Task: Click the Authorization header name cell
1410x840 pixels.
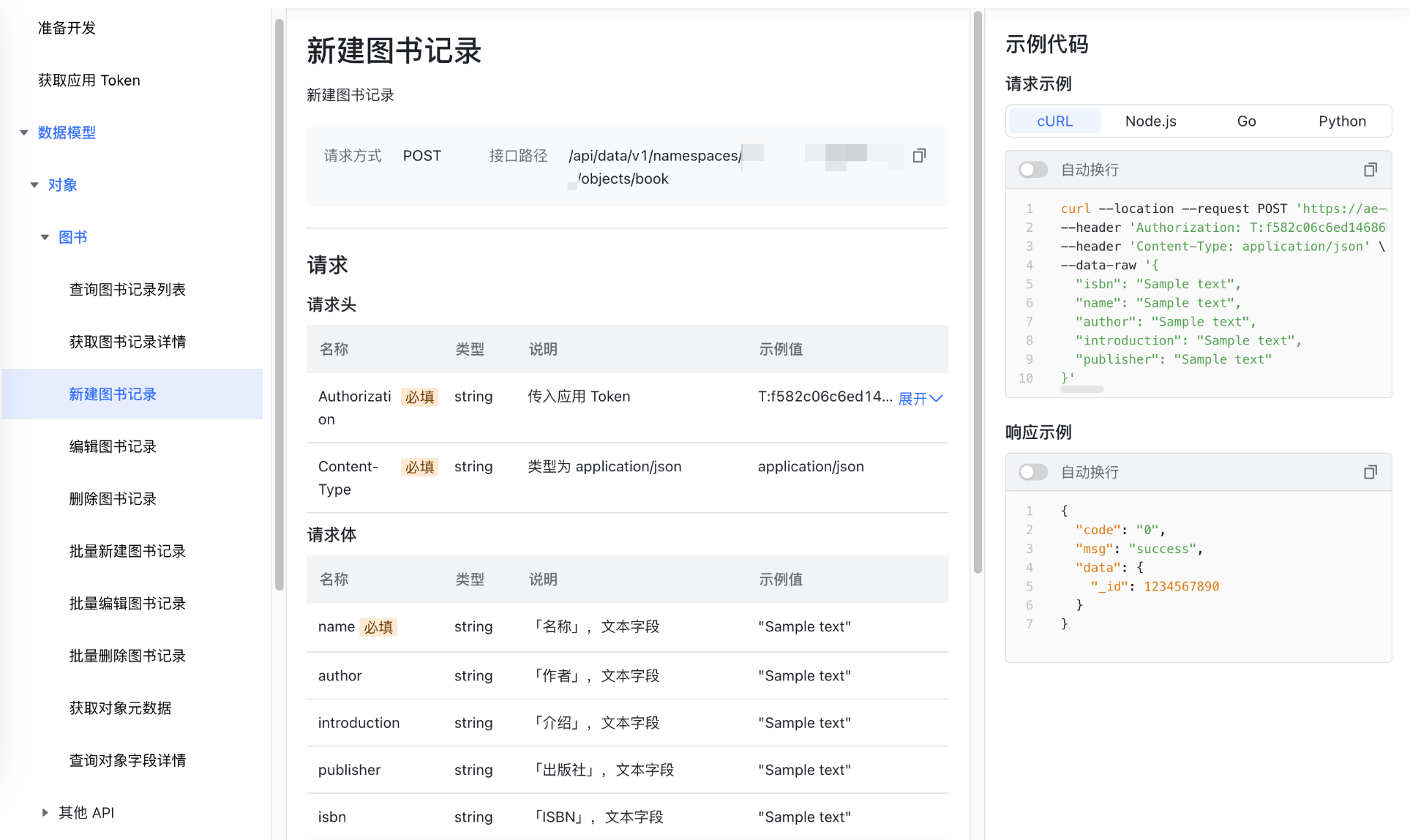Action: coord(355,408)
